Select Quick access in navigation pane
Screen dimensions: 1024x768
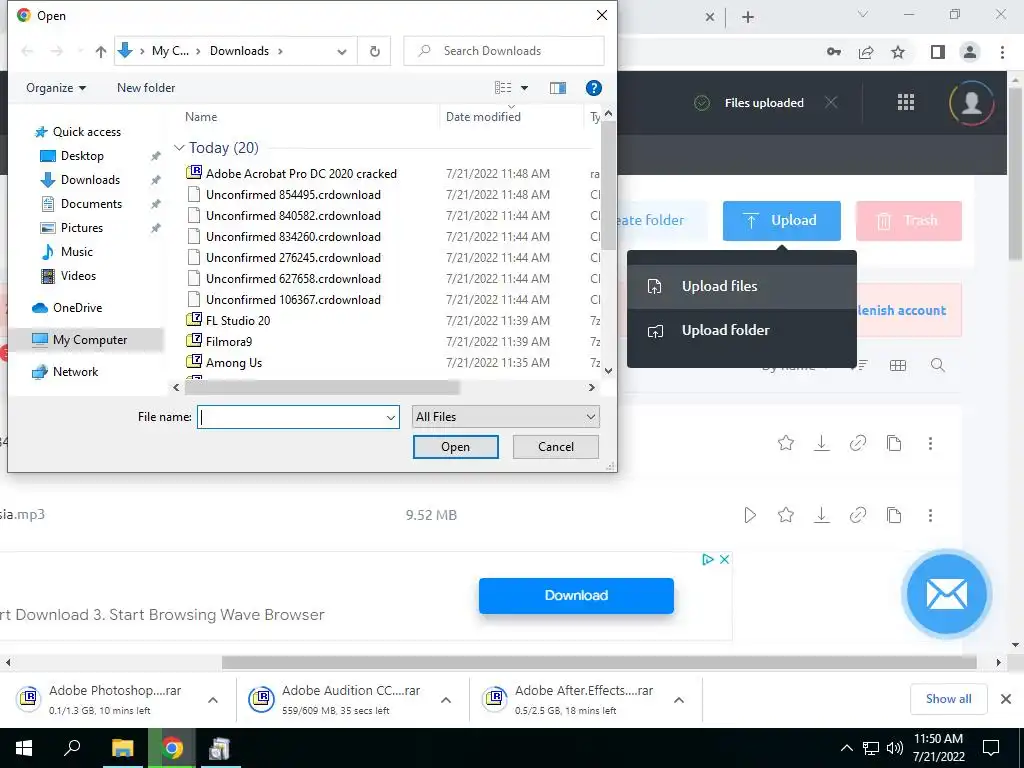86,132
